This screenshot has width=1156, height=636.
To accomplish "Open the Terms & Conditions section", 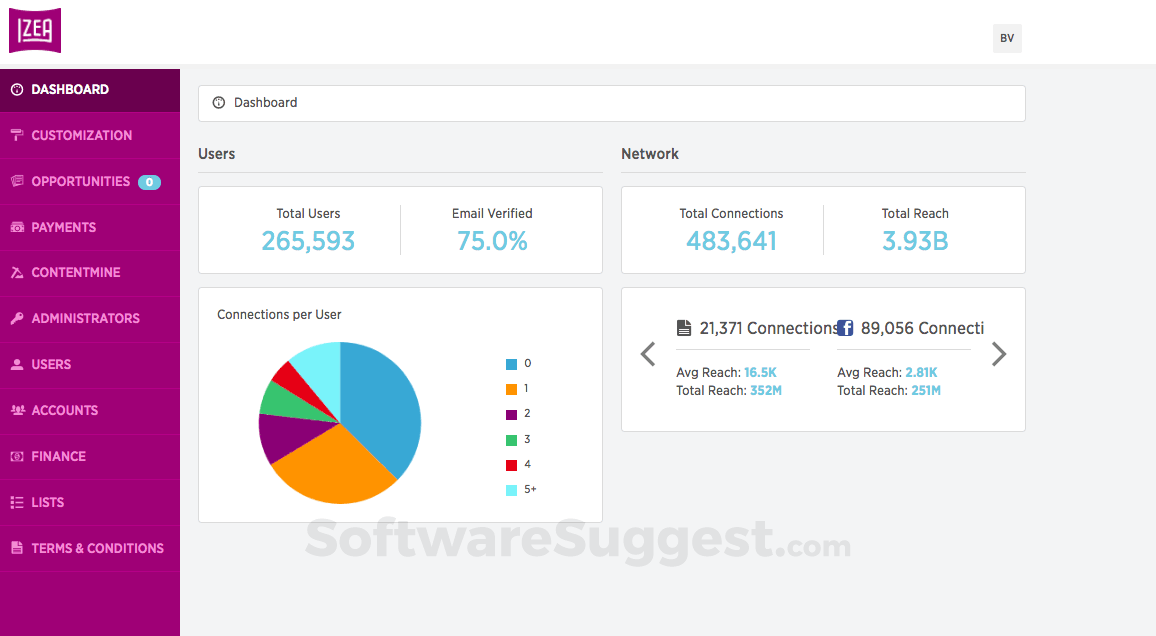I will pos(16,548).
